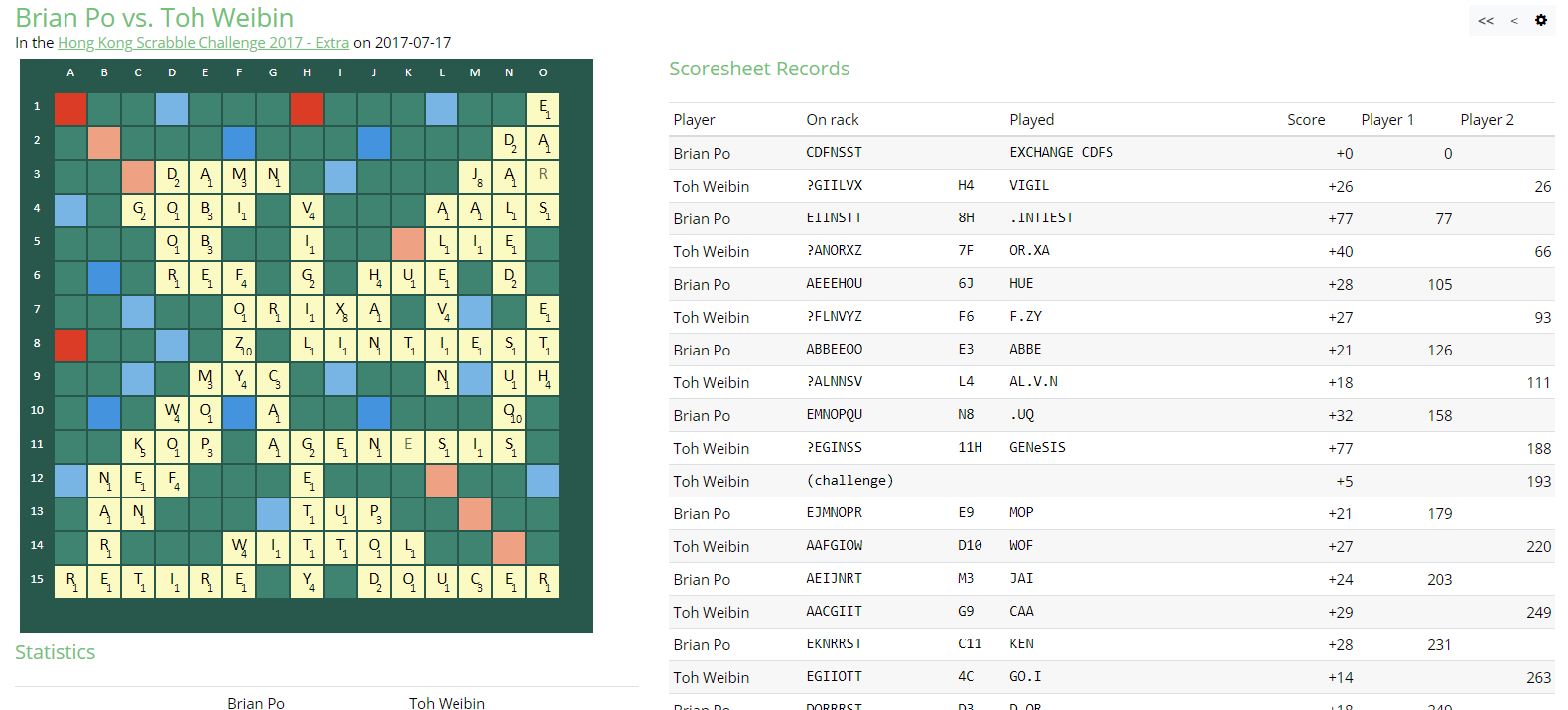Click 'Brian Po' in the Statistics header
The height and width of the screenshot is (710, 1568).
pyautogui.click(x=256, y=702)
